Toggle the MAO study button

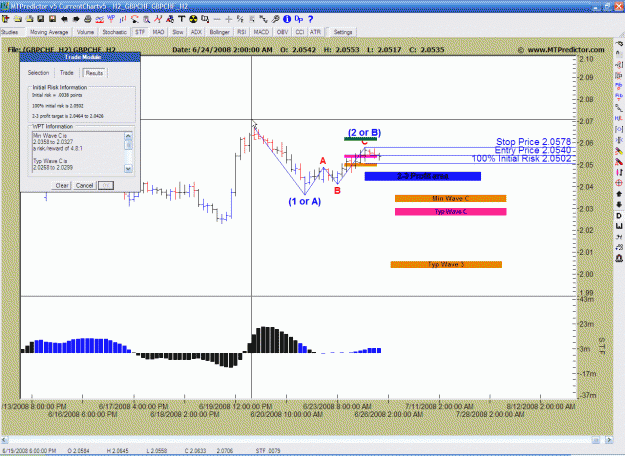[x=158, y=32]
